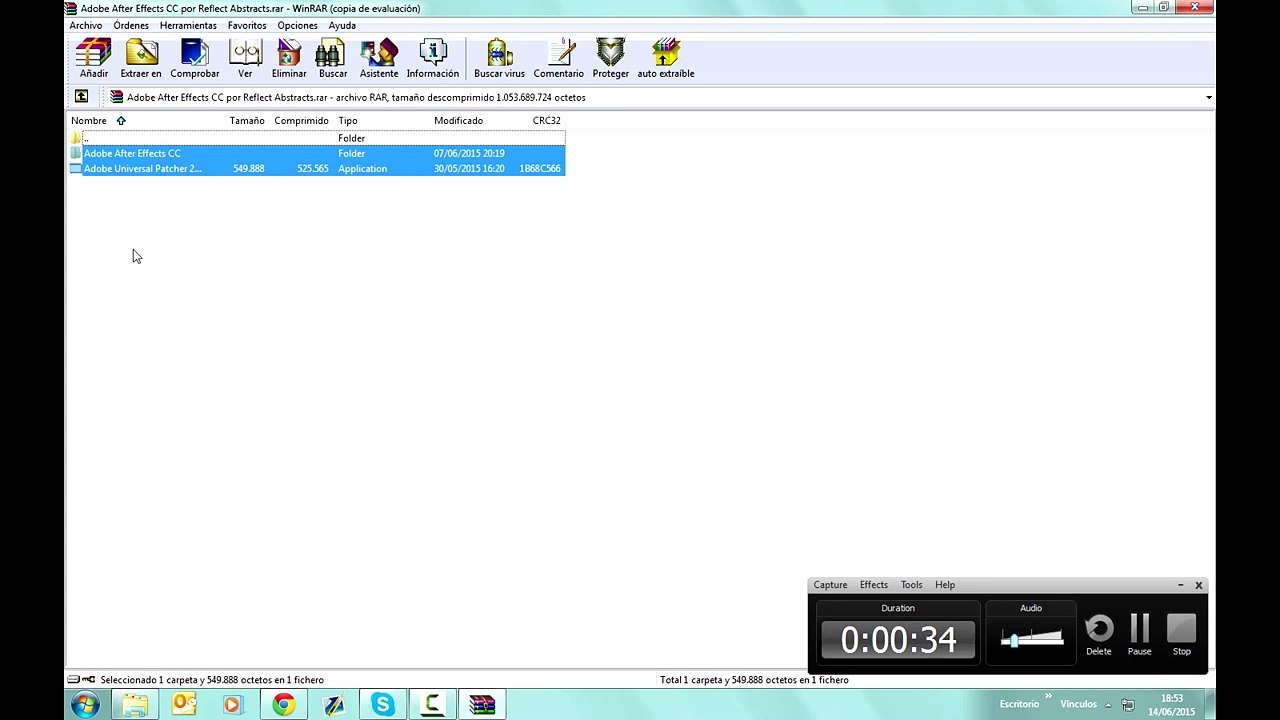Click the status bar drive and key icon
Screen dimensions: 1280x720
82,680
